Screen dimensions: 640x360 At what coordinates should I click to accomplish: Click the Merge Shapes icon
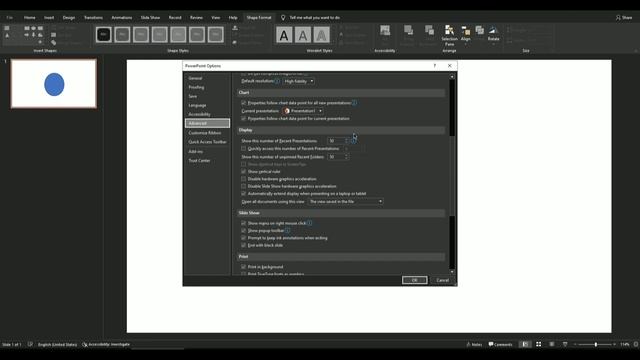pyautogui.click(x=53, y=42)
